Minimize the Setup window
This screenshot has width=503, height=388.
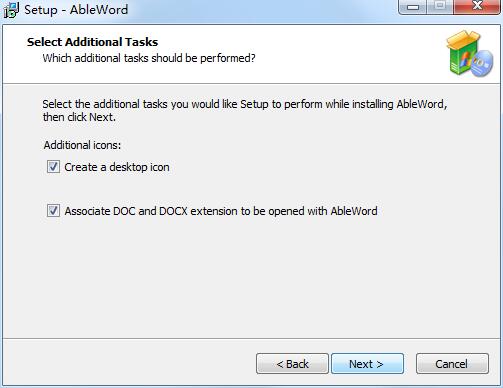coord(413,7)
